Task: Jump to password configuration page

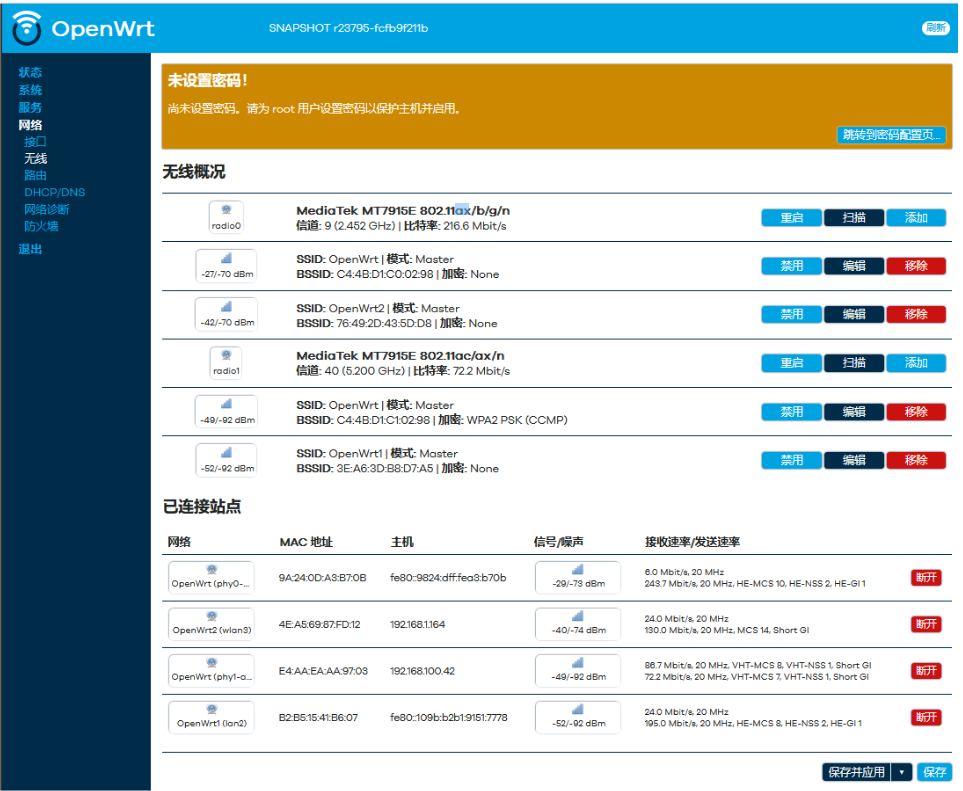Action: pos(890,135)
